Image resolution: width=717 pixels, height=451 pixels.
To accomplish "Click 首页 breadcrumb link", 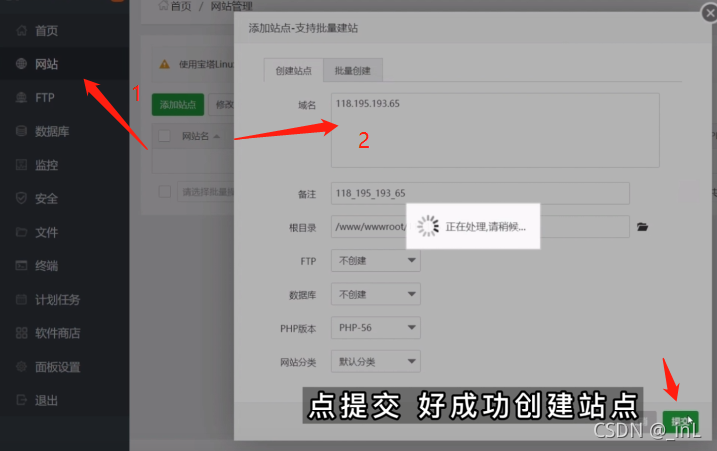I will (x=181, y=6).
